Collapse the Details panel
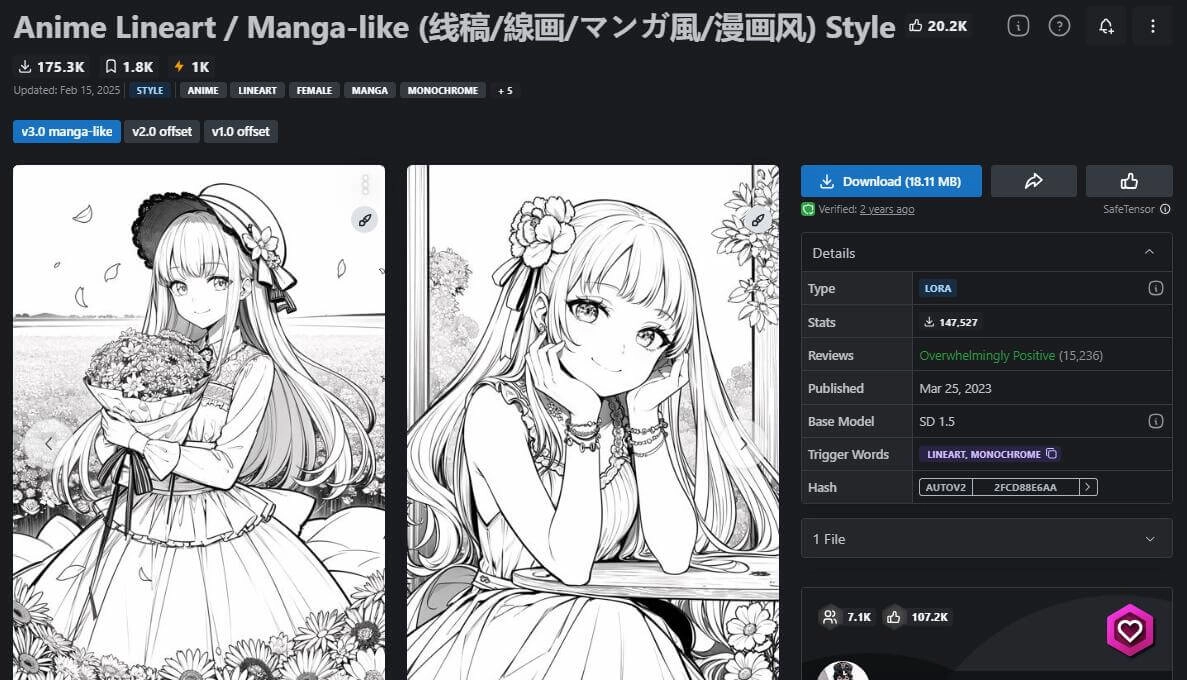The height and width of the screenshot is (680, 1187). pyautogui.click(x=1150, y=253)
